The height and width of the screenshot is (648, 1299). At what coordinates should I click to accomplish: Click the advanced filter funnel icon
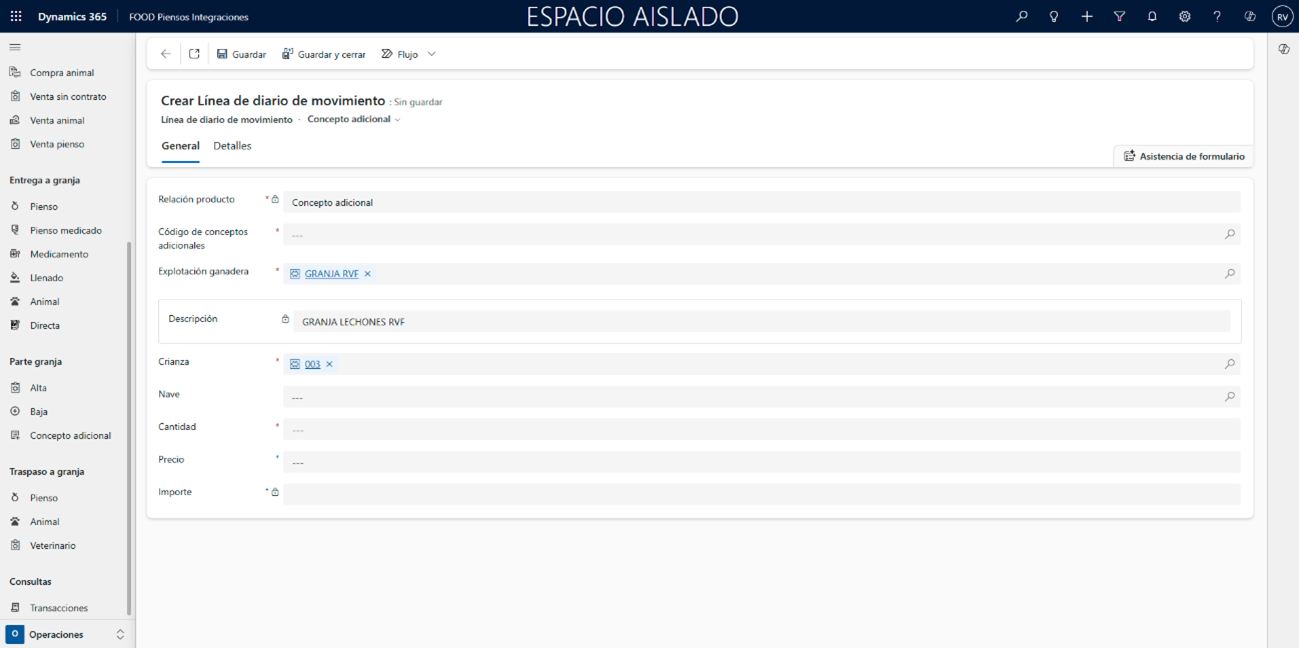click(1119, 17)
